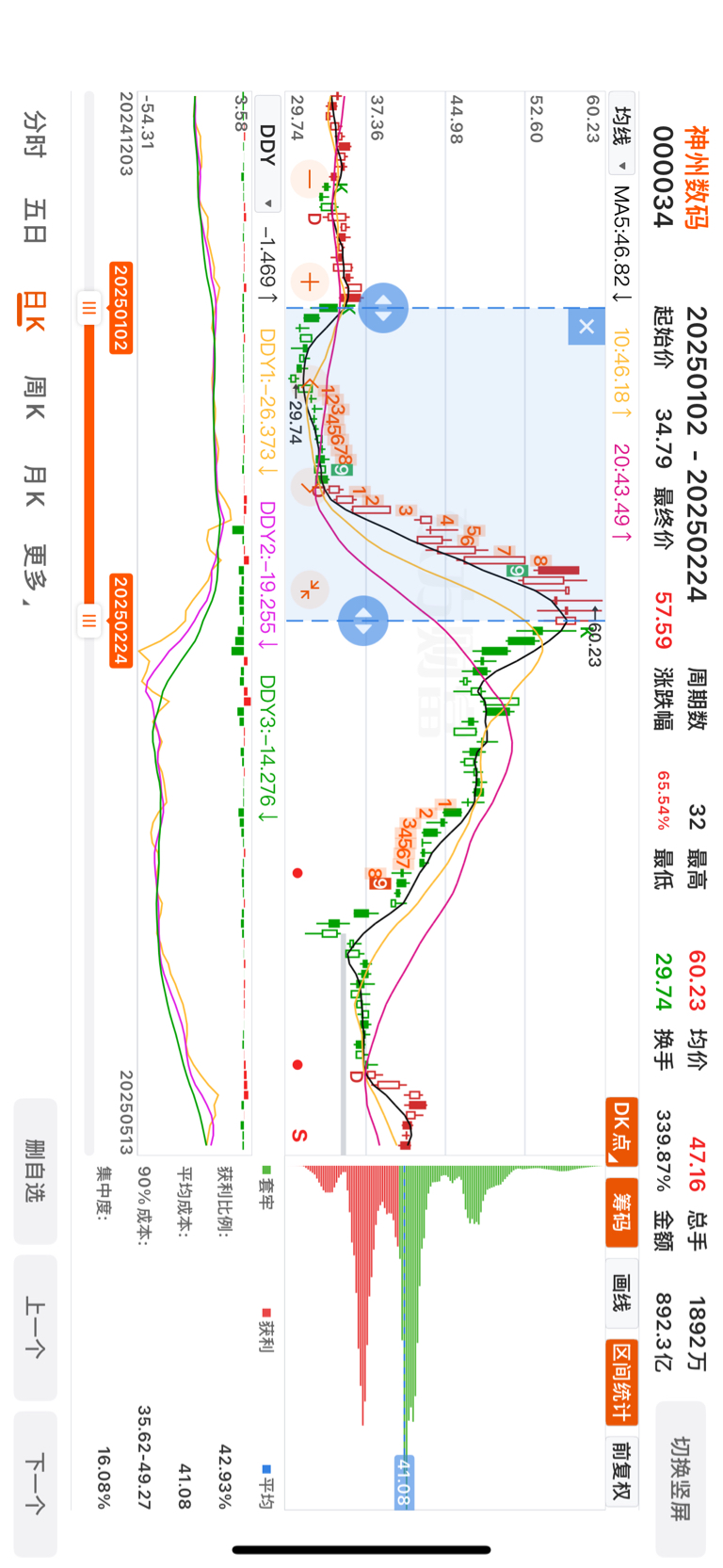This screenshot has height=1568, width=723.
Task: Tap the orange date range slider track
Action: (x=89, y=464)
